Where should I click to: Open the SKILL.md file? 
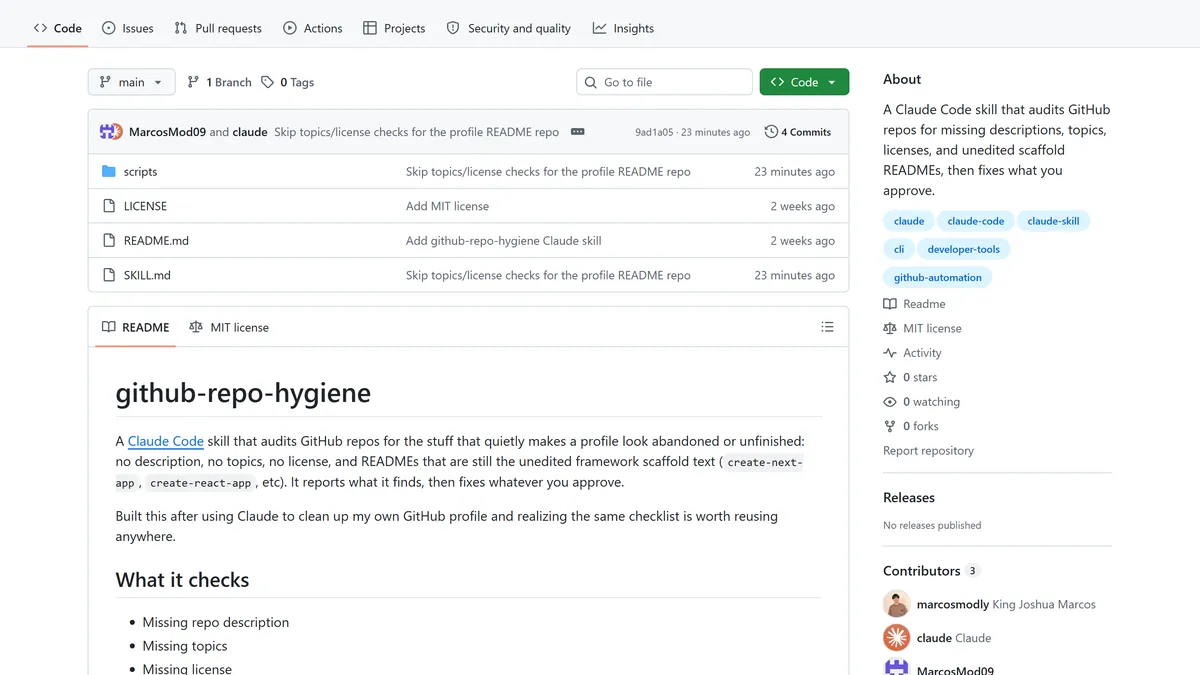(x=147, y=275)
